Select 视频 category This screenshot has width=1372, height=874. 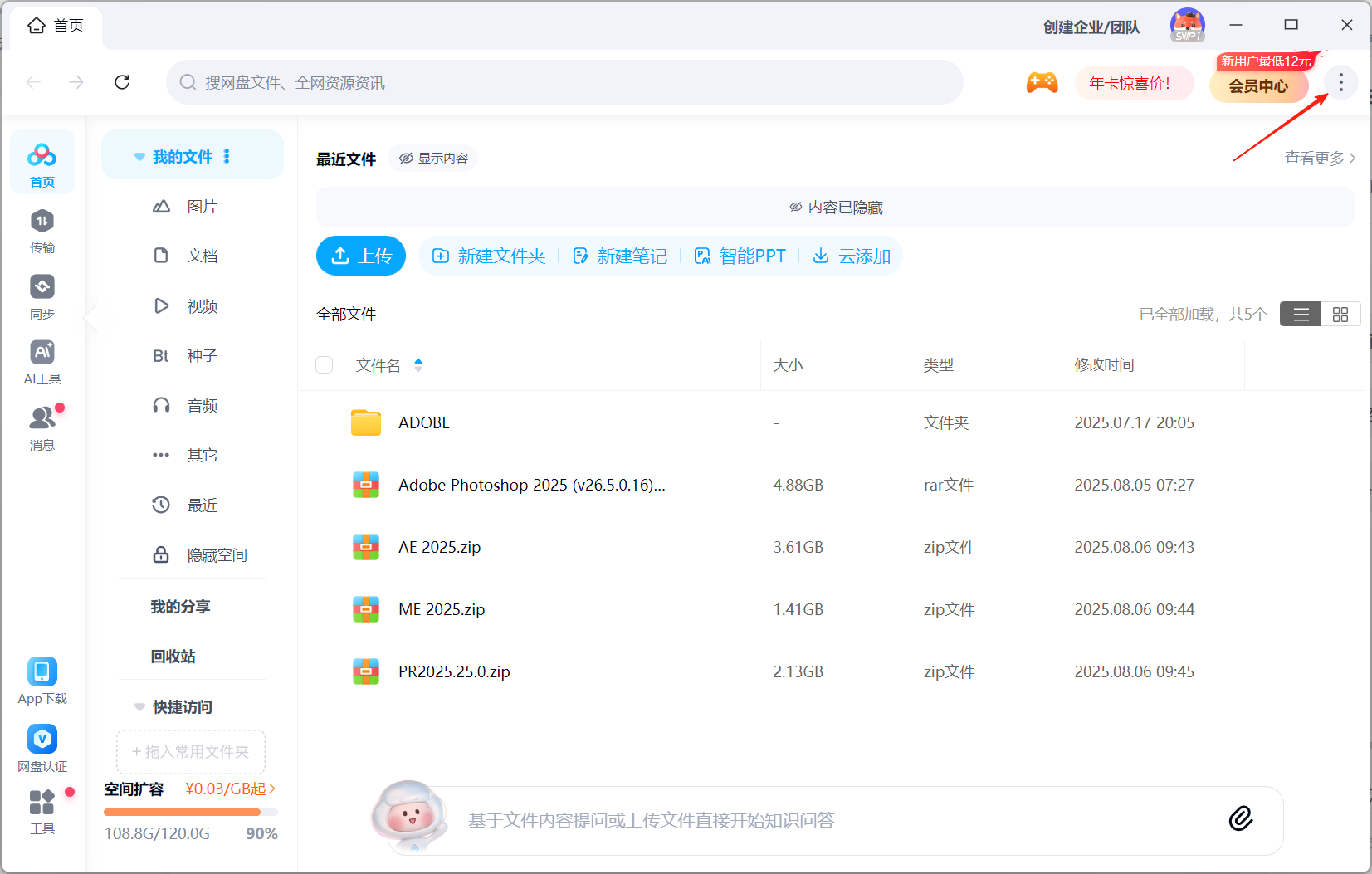(x=192, y=306)
